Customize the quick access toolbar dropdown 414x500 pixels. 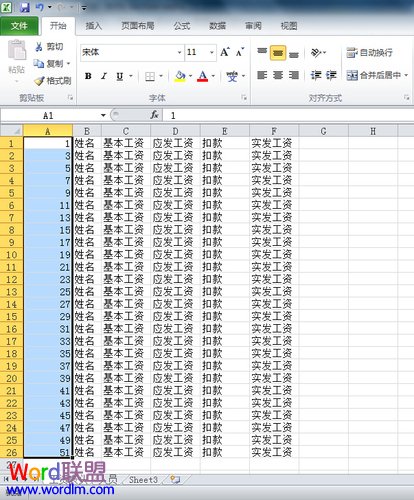pyautogui.click(x=84, y=8)
